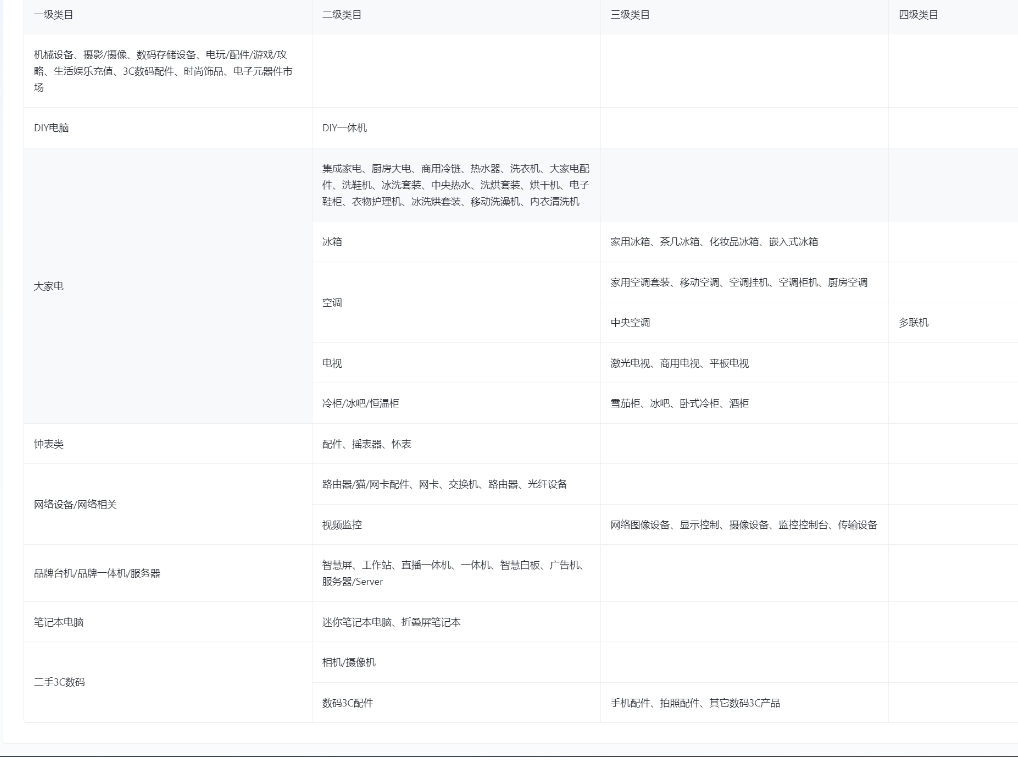Viewport: 1018px width, 762px height.
Task: Click the 四级类目 column header
Action: tap(918, 15)
